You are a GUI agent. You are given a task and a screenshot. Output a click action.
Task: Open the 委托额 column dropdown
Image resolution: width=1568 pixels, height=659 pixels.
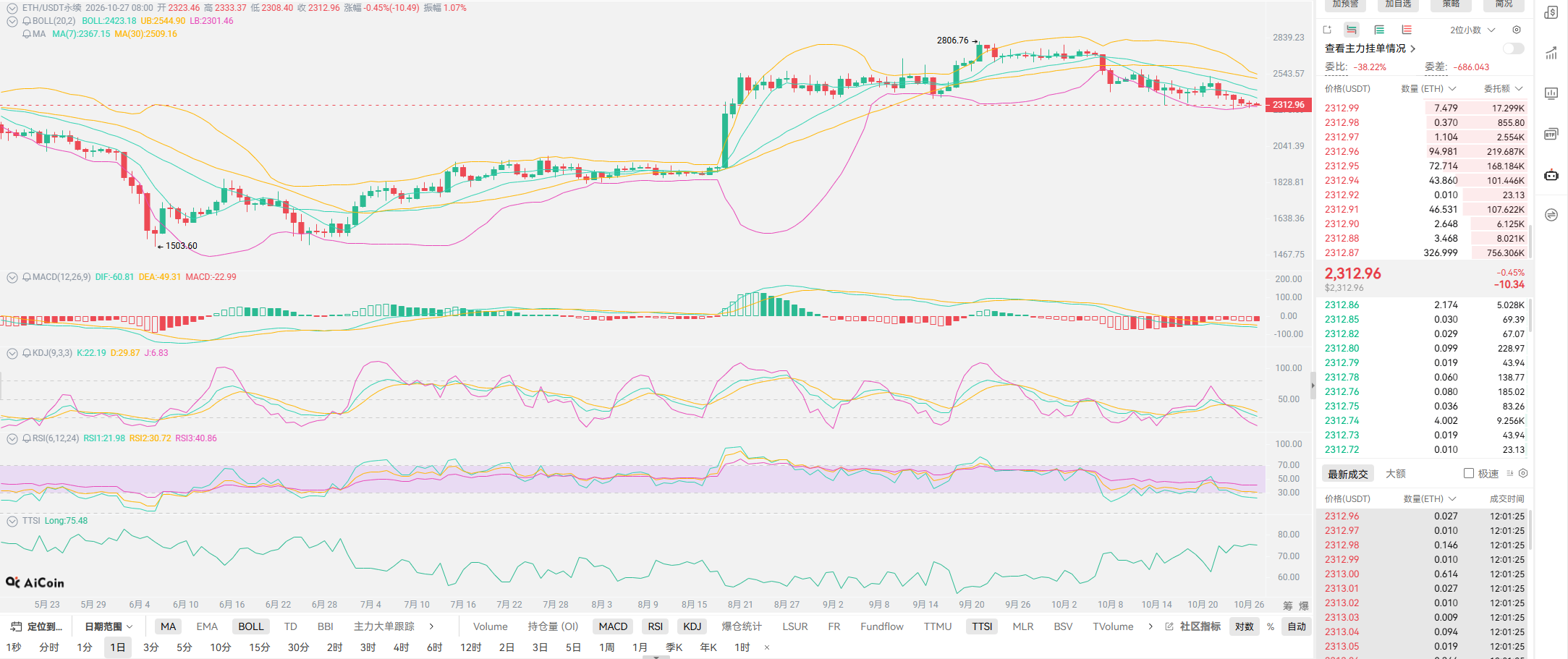(x=1504, y=88)
